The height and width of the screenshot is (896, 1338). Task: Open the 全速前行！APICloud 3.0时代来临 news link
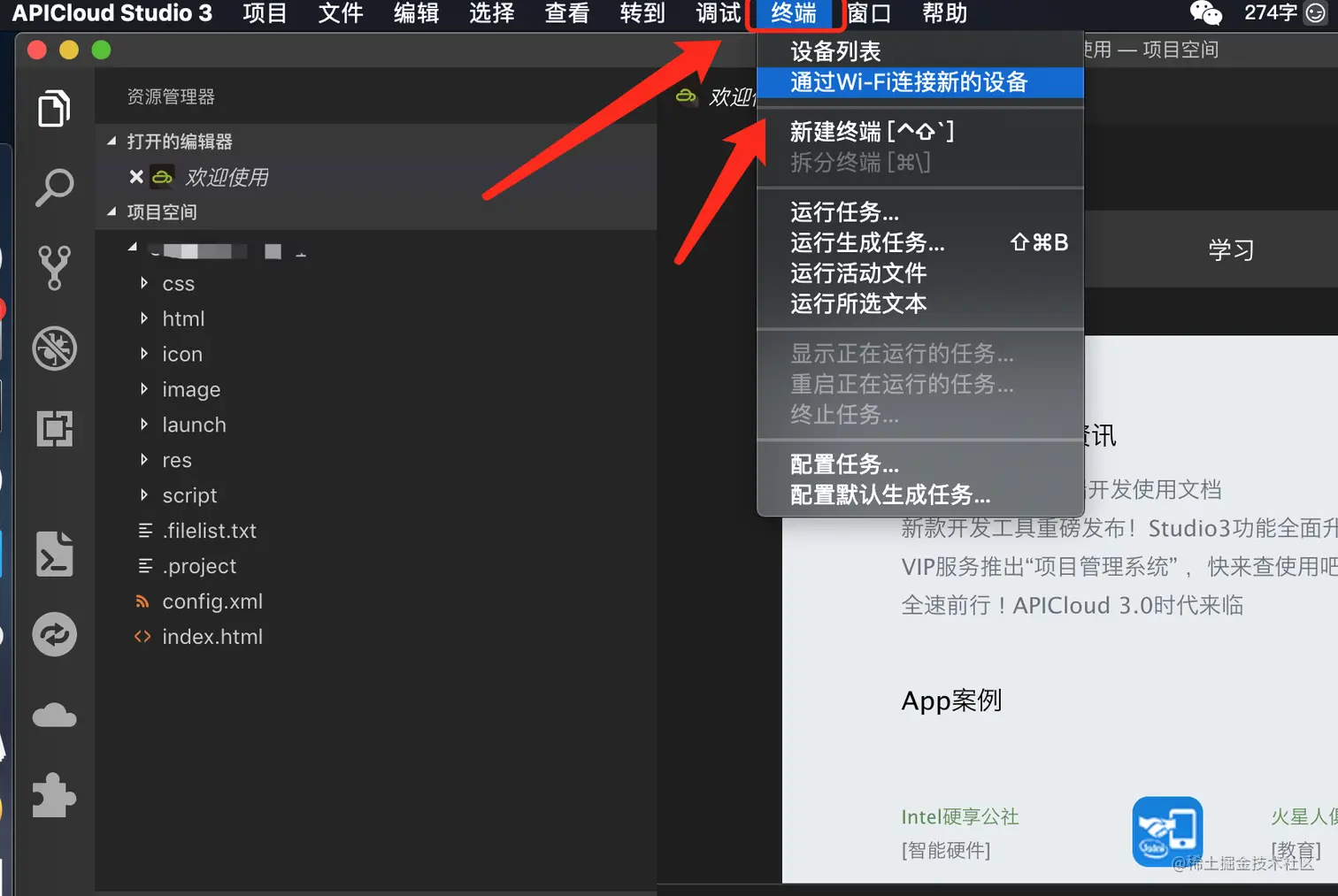click(1073, 605)
